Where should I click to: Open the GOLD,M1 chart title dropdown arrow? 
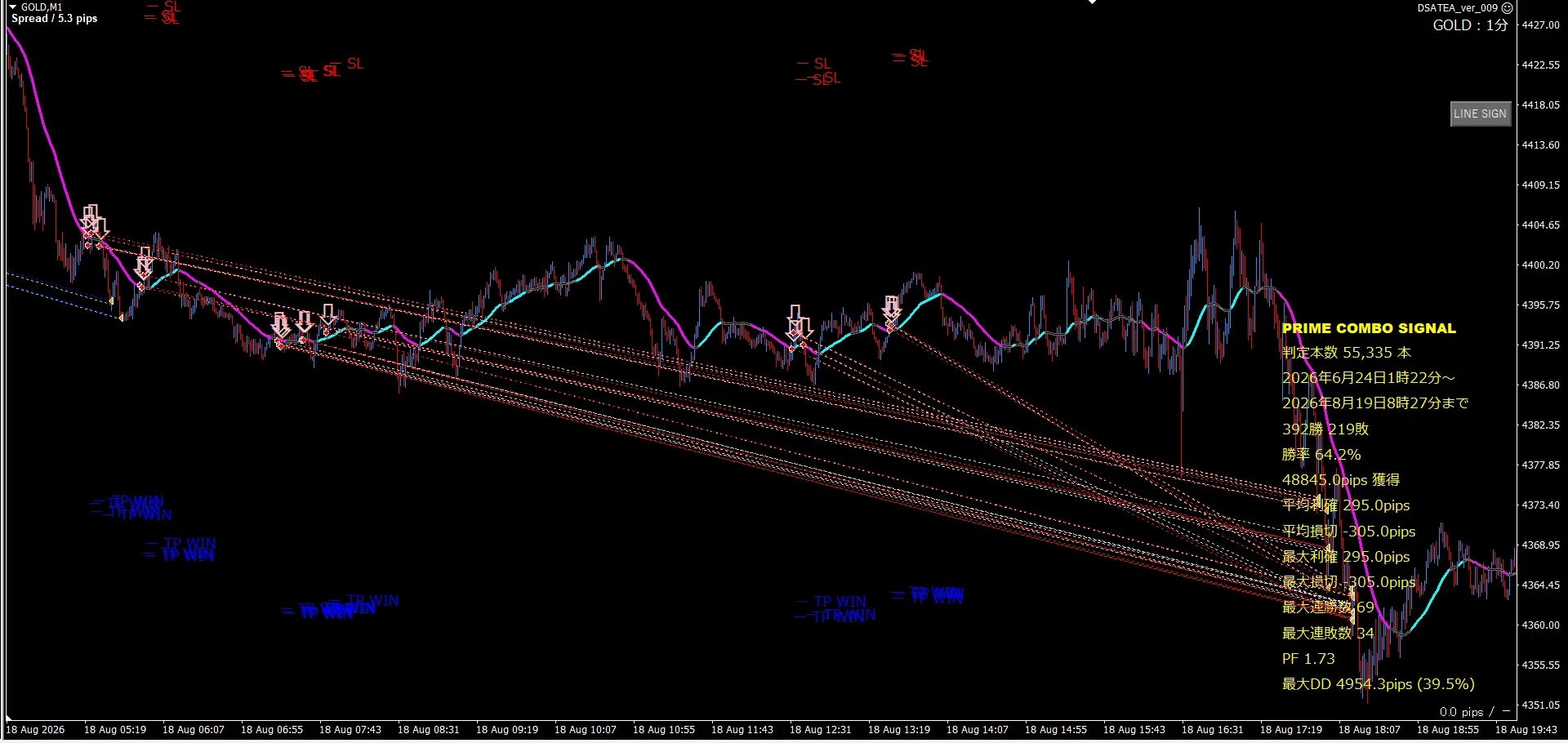[12, 7]
